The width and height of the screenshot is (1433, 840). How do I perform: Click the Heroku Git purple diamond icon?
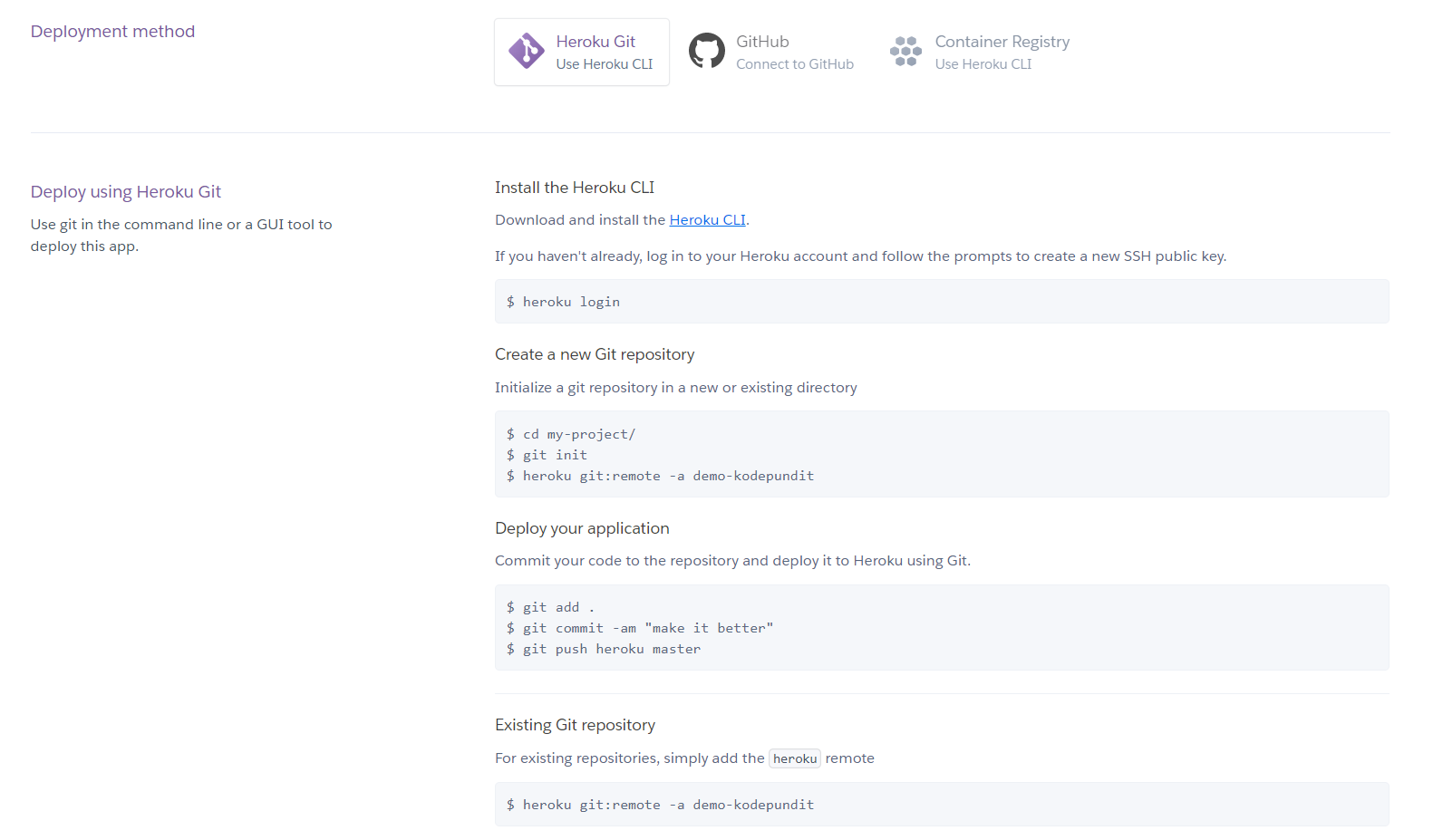(x=526, y=52)
